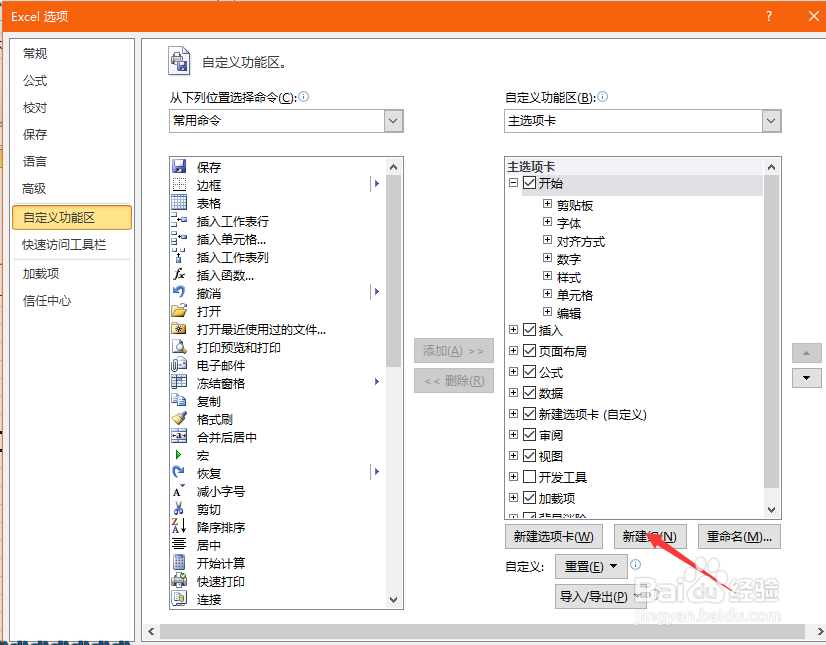
Task: Uncheck the 审阅 (Review) tab checkbox
Action: (529, 435)
